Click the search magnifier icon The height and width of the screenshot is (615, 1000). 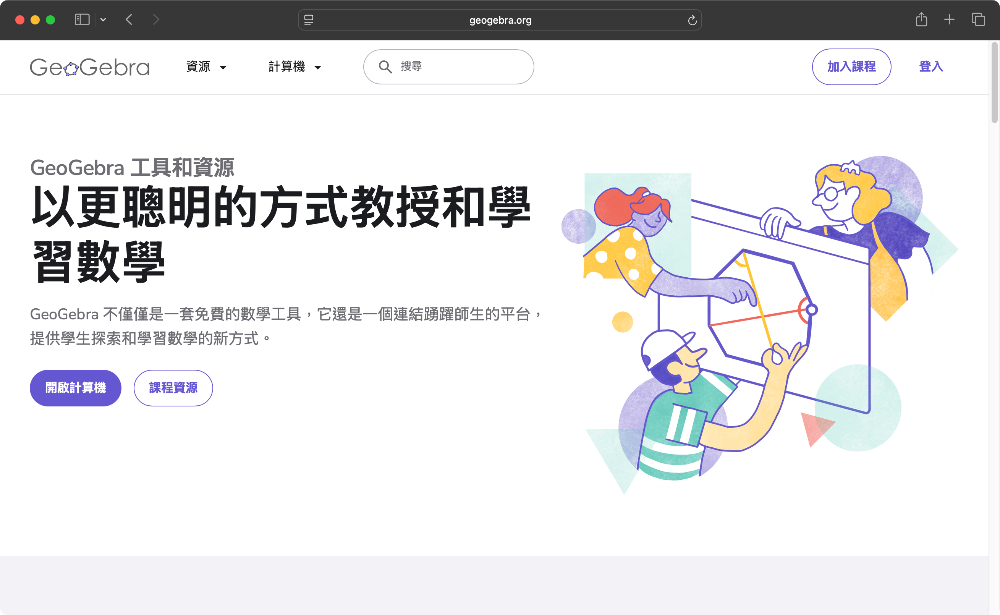click(385, 66)
